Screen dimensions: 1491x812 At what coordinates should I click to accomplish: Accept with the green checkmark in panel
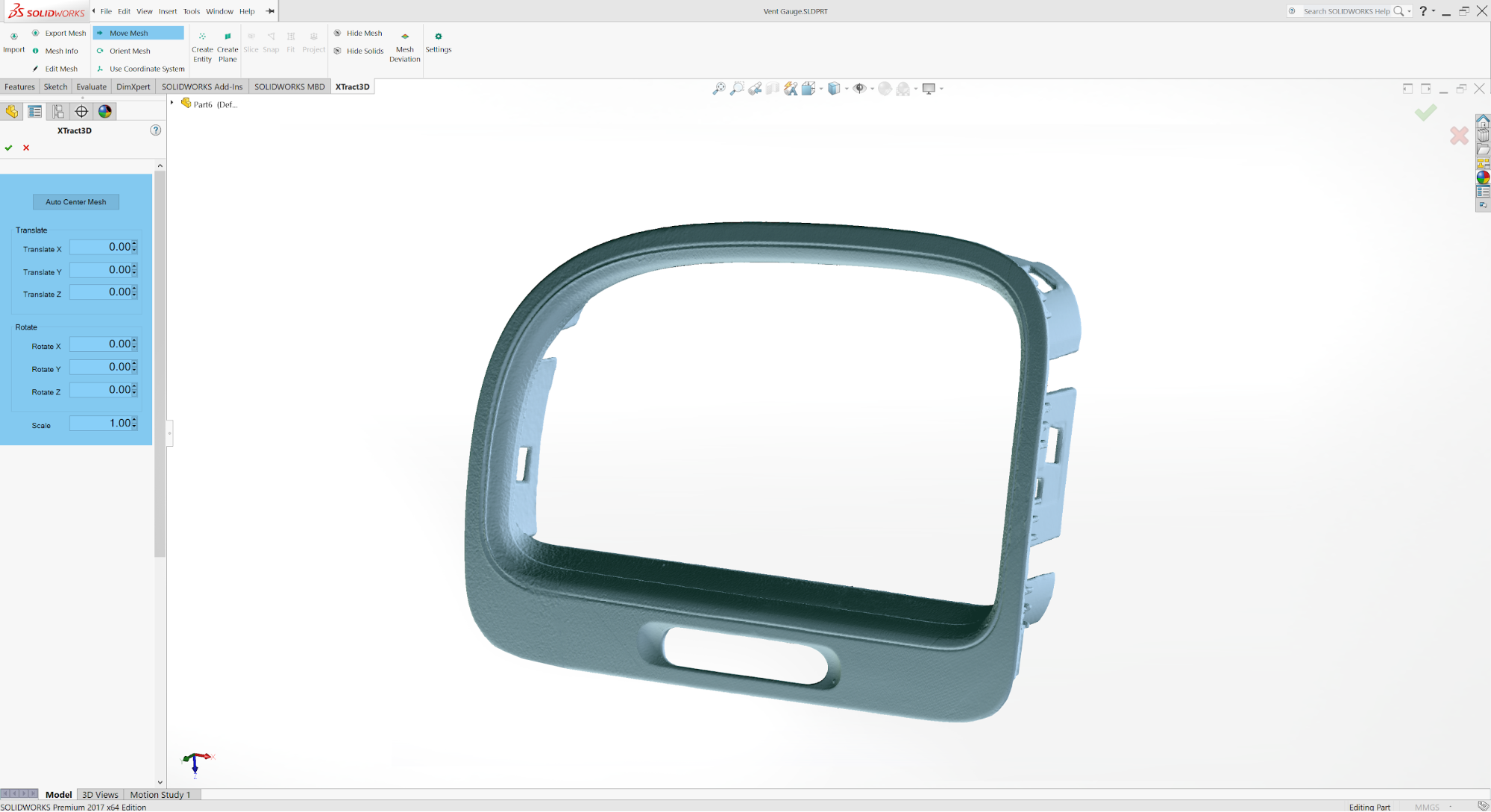[8, 148]
